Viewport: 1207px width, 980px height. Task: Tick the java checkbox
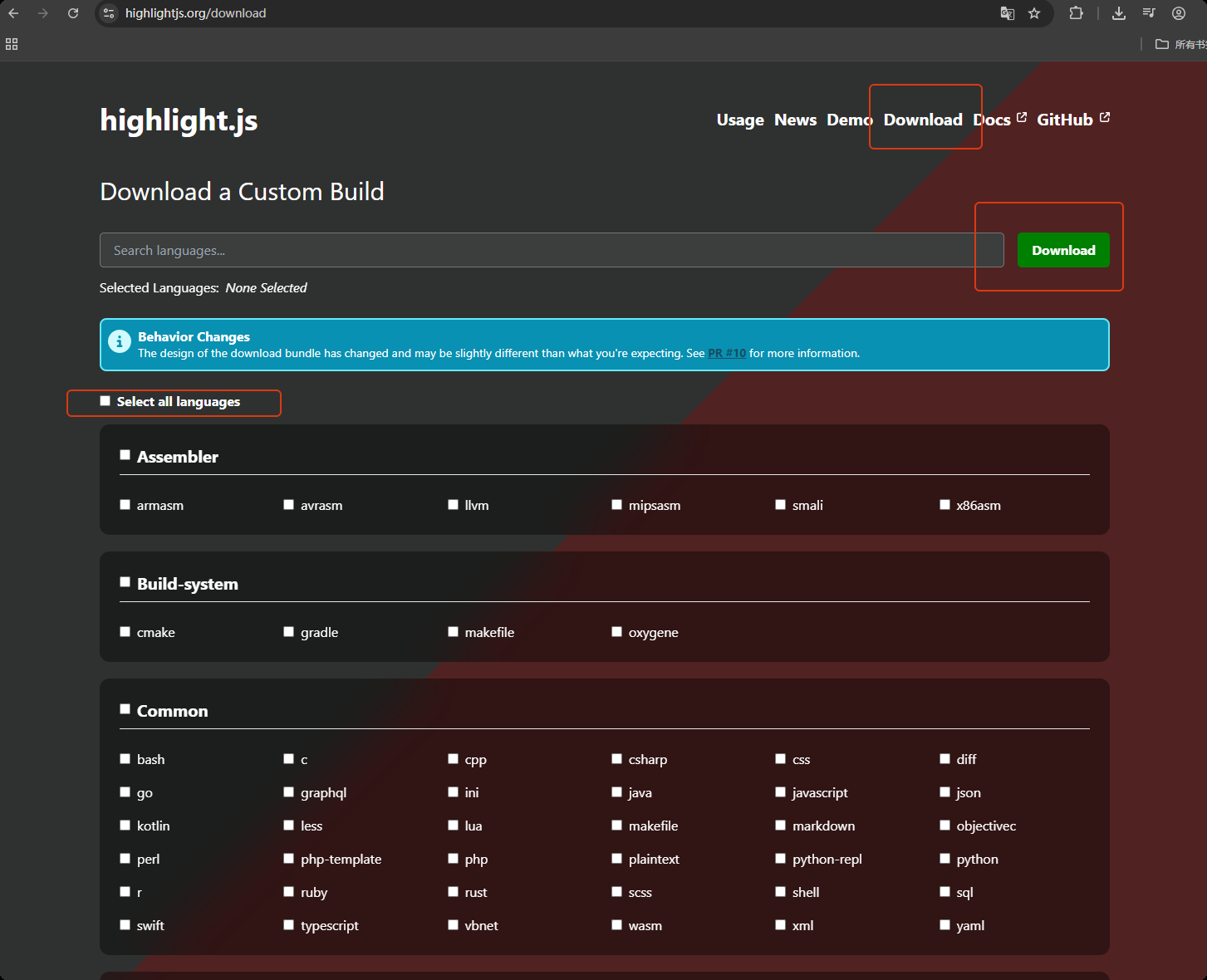coord(616,792)
